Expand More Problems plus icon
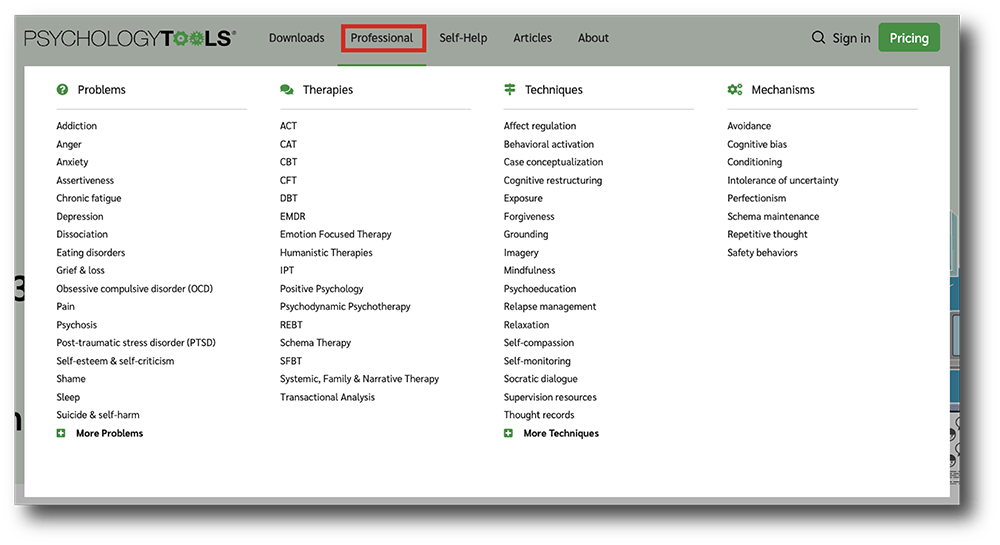 [61, 433]
